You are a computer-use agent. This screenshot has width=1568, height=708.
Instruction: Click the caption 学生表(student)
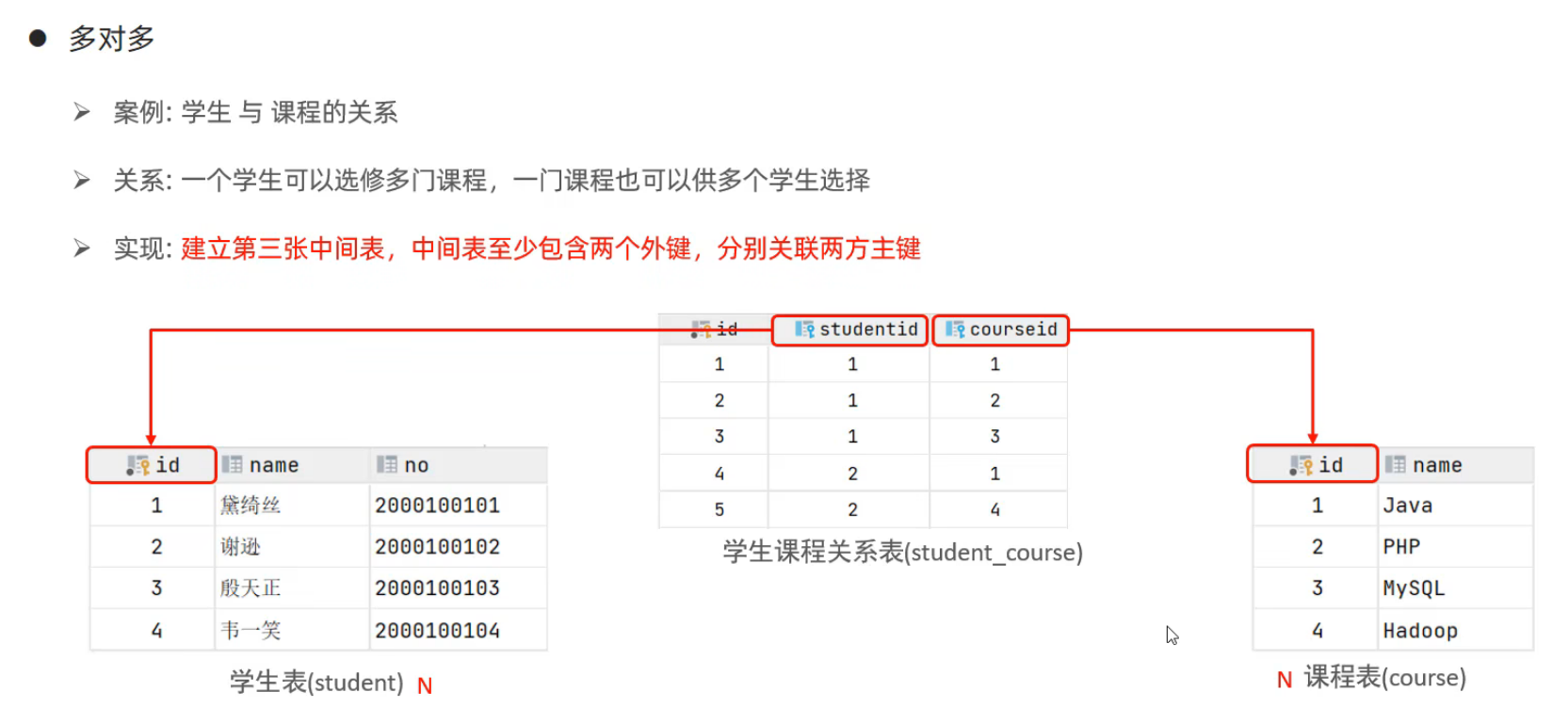pyautogui.click(x=316, y=682)
